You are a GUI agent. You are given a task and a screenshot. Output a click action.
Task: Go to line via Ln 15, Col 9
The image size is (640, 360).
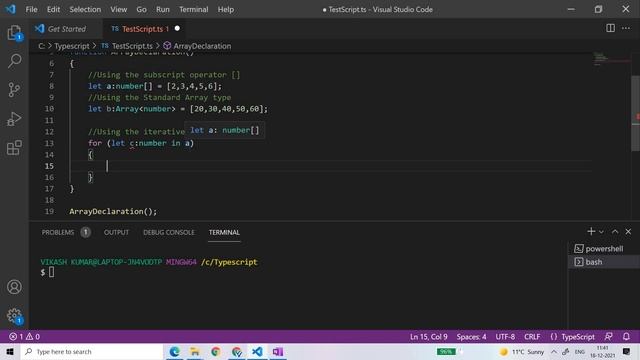429,337
